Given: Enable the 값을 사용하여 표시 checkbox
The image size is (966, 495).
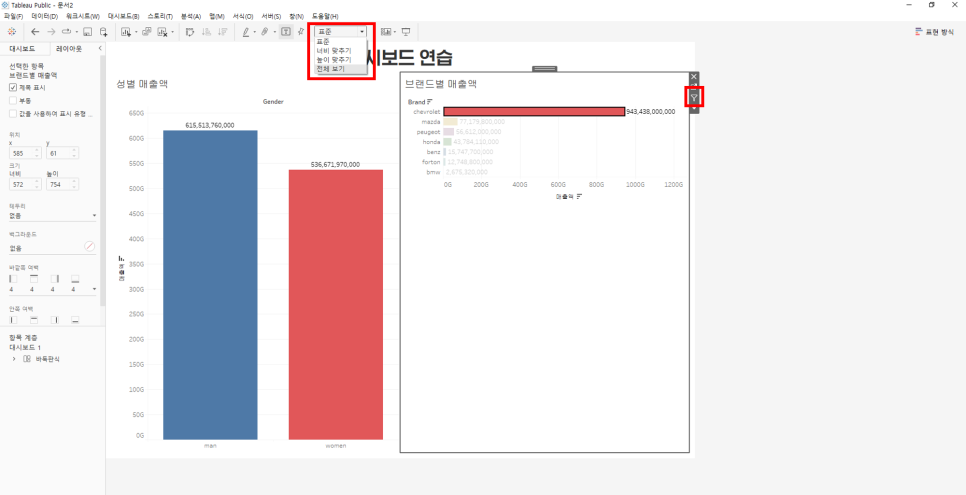Looking at the screenshot, I should click(13, 113).
